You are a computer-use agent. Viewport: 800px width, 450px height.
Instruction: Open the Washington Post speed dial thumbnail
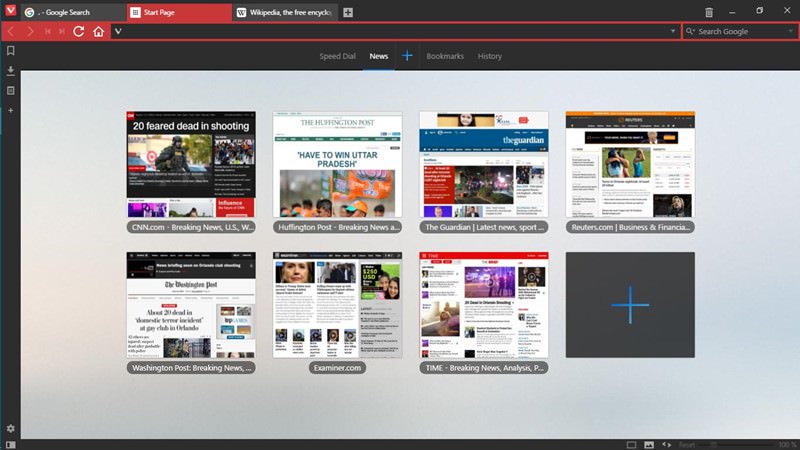[x=191, y=305]
